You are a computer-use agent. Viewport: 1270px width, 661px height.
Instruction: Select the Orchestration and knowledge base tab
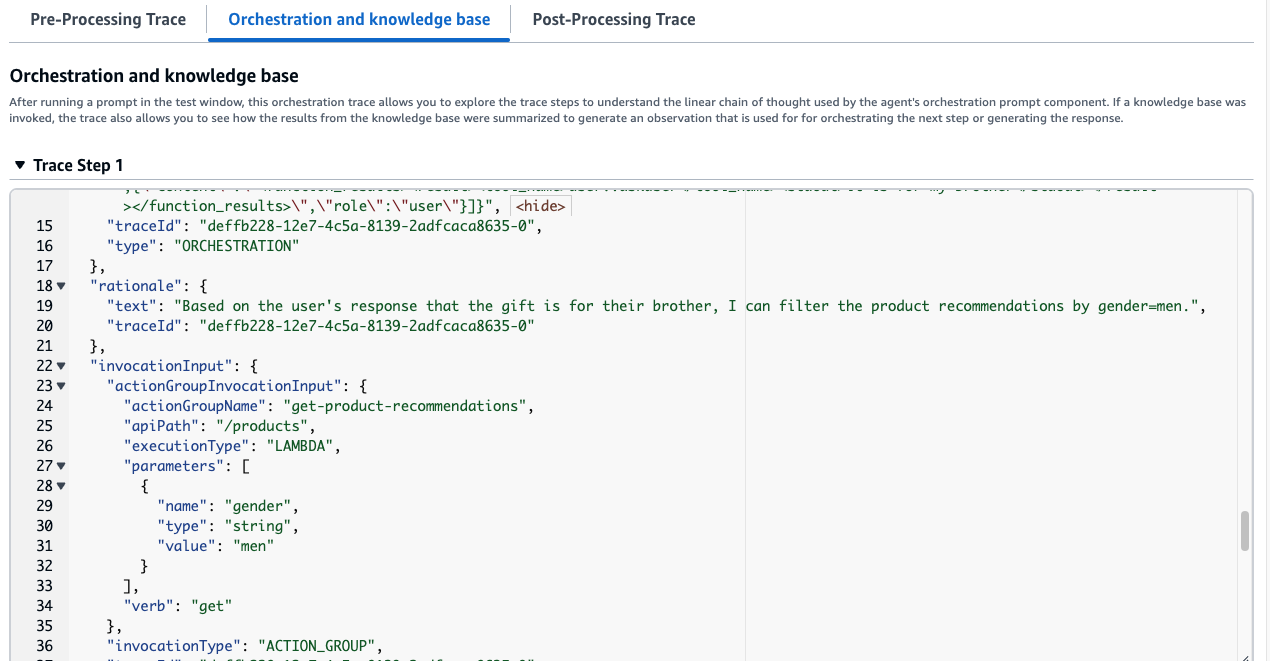[x=358, y=19]
